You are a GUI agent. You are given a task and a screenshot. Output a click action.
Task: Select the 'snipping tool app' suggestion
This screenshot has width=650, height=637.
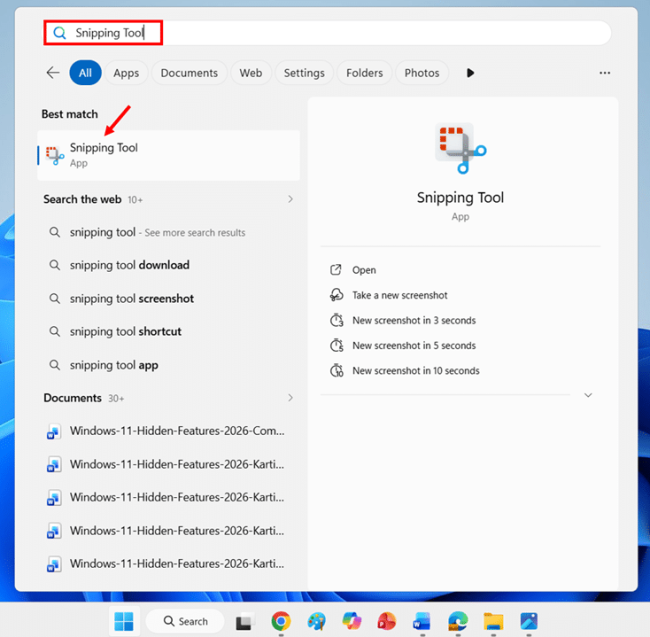(x=168, y=365)
